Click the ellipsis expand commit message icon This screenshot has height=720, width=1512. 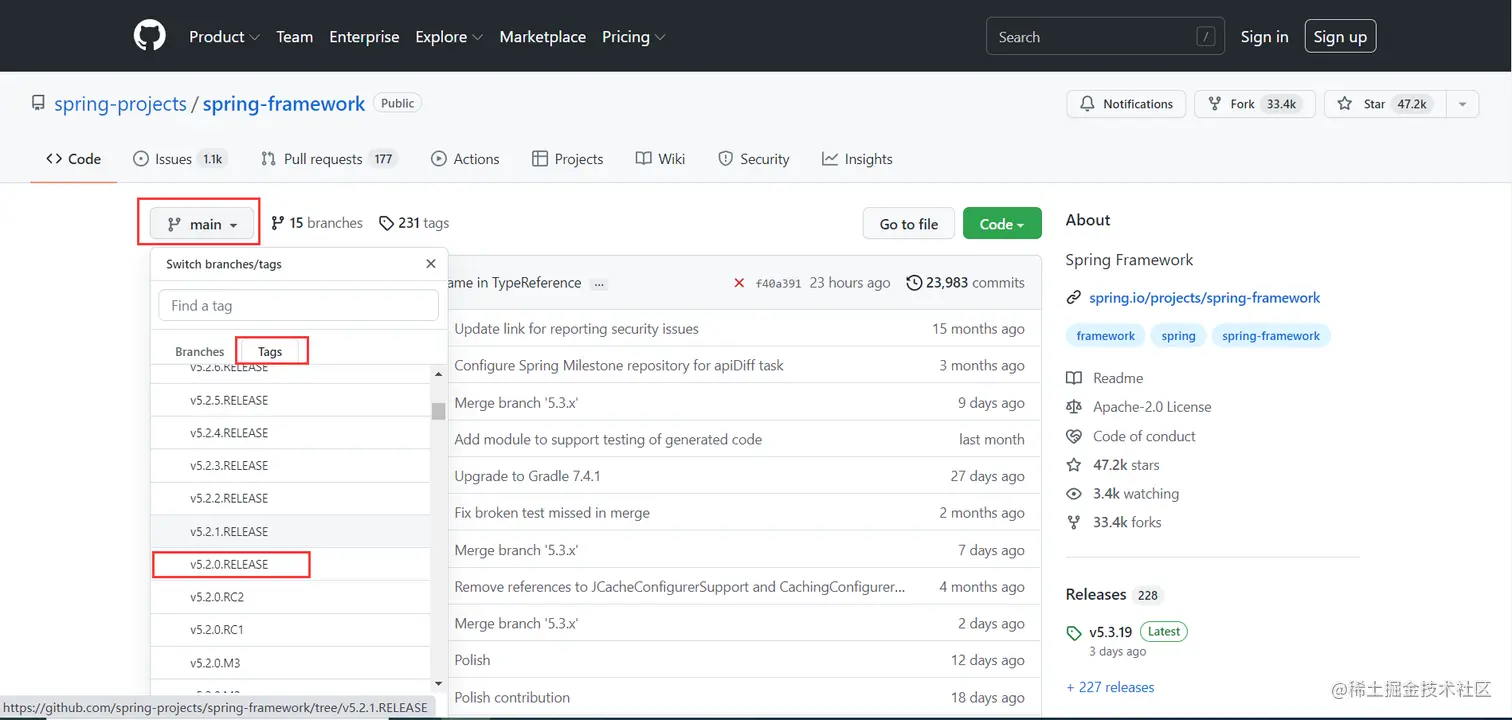pyautogui.click(x=599, y=284)
